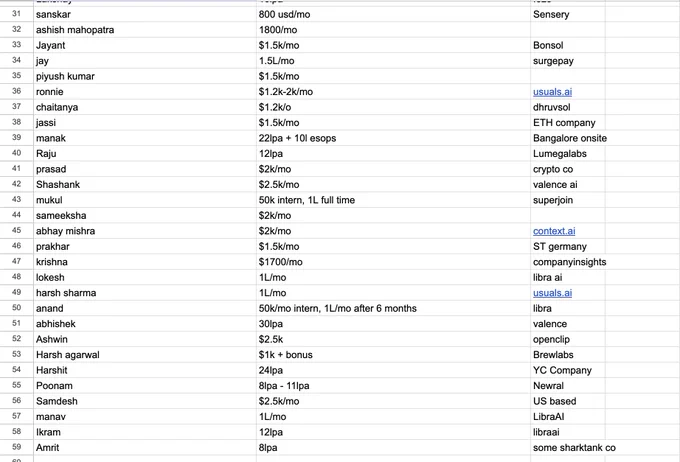Select the 'YC Company' cell
Screen dimensions: 680x462
pos(568,370)
